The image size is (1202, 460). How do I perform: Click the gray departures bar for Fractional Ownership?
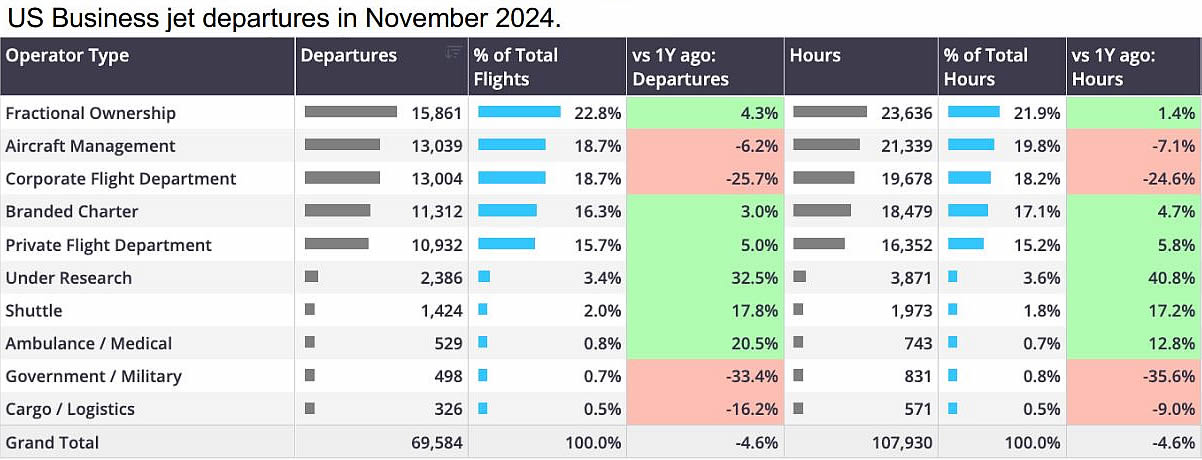pyautogui.click(x=350, y=112)
